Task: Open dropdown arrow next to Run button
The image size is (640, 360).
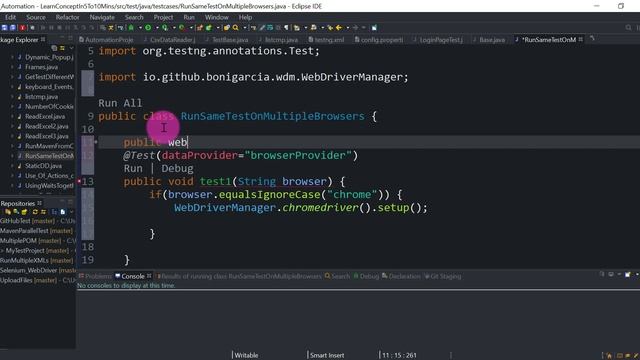Action: (157, 28)
